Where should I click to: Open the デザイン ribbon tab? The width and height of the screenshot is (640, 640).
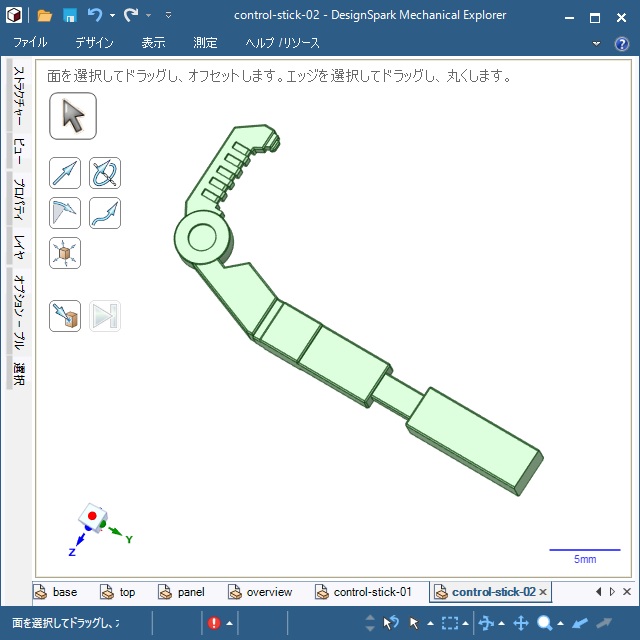[x=94, y=43]
